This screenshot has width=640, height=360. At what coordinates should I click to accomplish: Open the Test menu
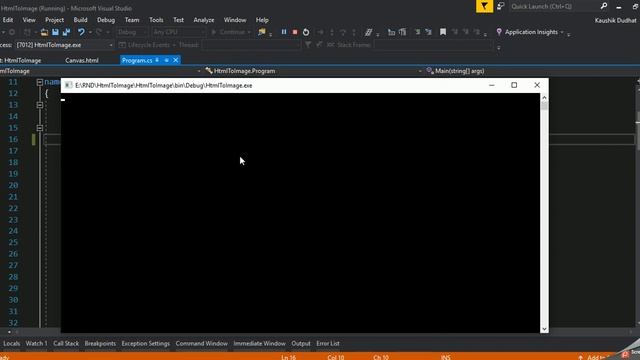(178, 20)
